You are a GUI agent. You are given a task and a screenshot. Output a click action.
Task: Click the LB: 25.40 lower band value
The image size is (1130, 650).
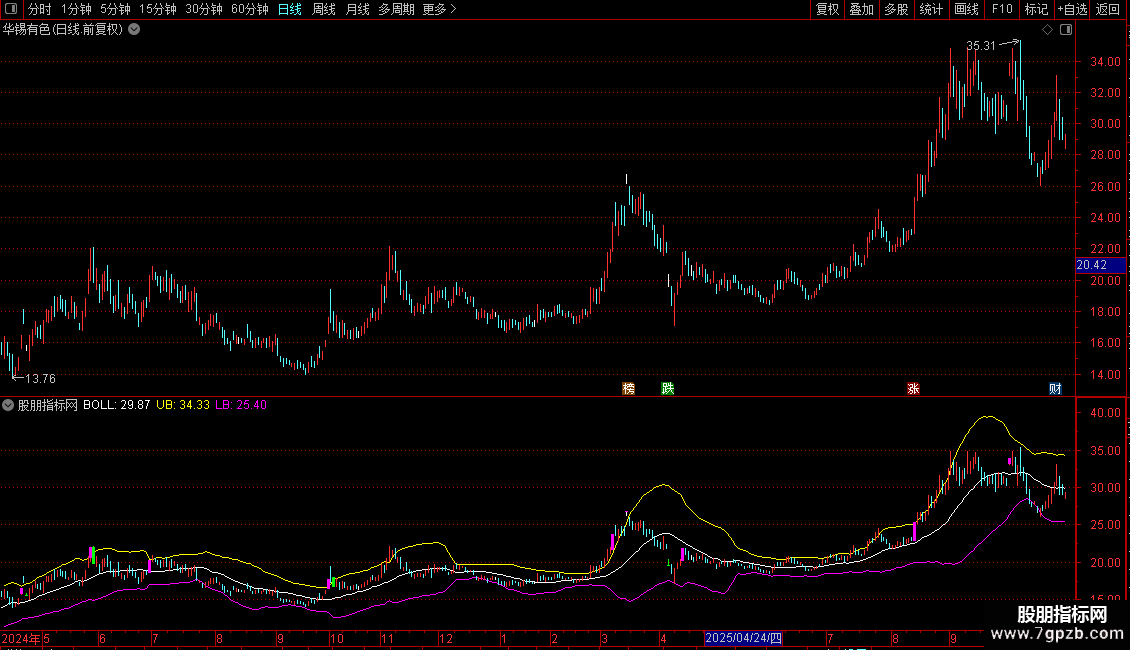(241, 405)
